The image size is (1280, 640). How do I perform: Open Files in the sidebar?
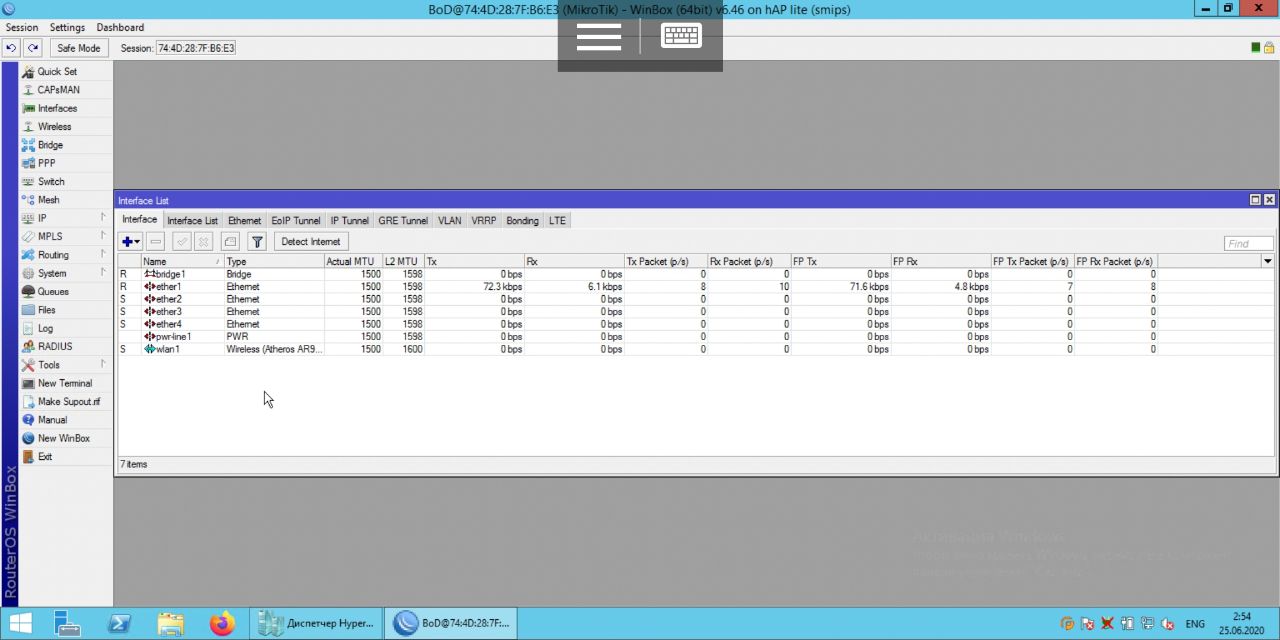click(46, 310)
